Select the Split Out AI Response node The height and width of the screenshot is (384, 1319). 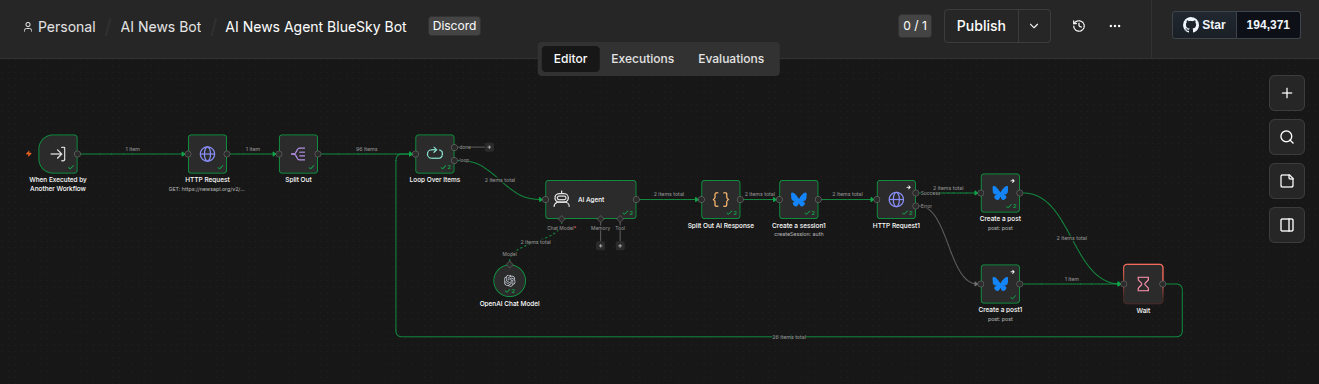(720, 199)
